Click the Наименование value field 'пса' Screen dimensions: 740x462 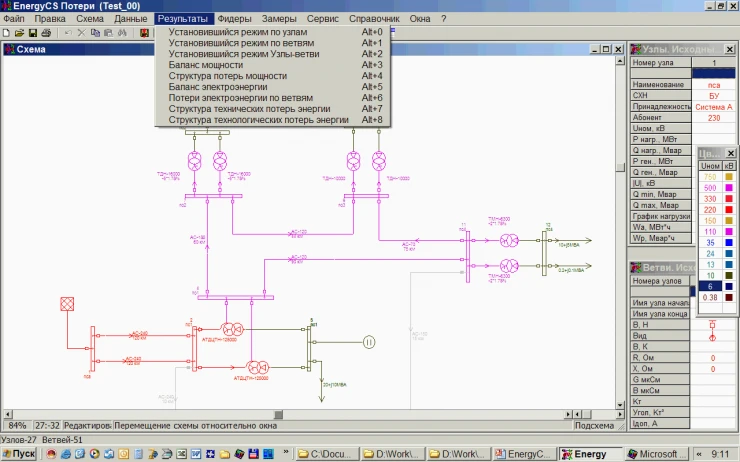point(713,85)
